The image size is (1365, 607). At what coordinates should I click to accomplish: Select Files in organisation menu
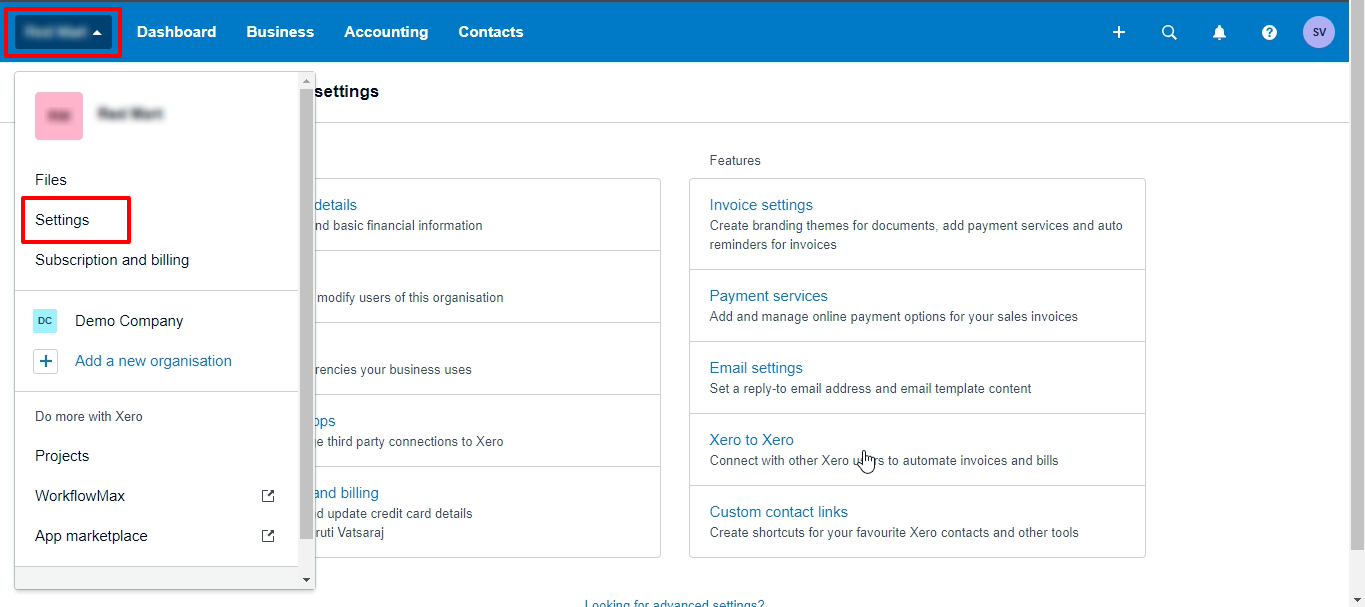tap(51, 180)
